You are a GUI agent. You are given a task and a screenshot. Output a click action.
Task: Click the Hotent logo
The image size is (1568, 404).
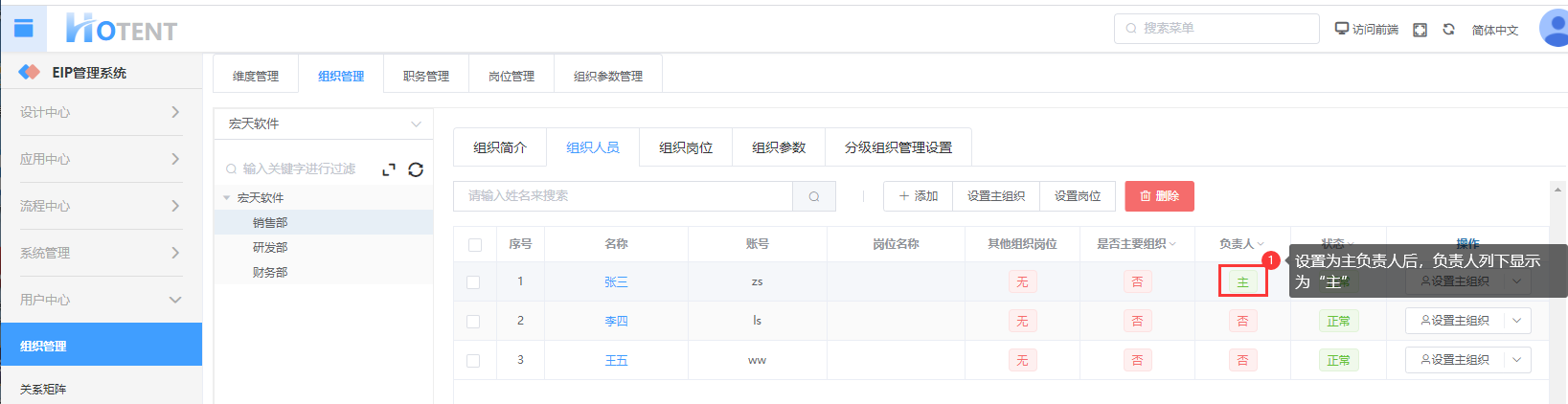[x=122, y=29]
